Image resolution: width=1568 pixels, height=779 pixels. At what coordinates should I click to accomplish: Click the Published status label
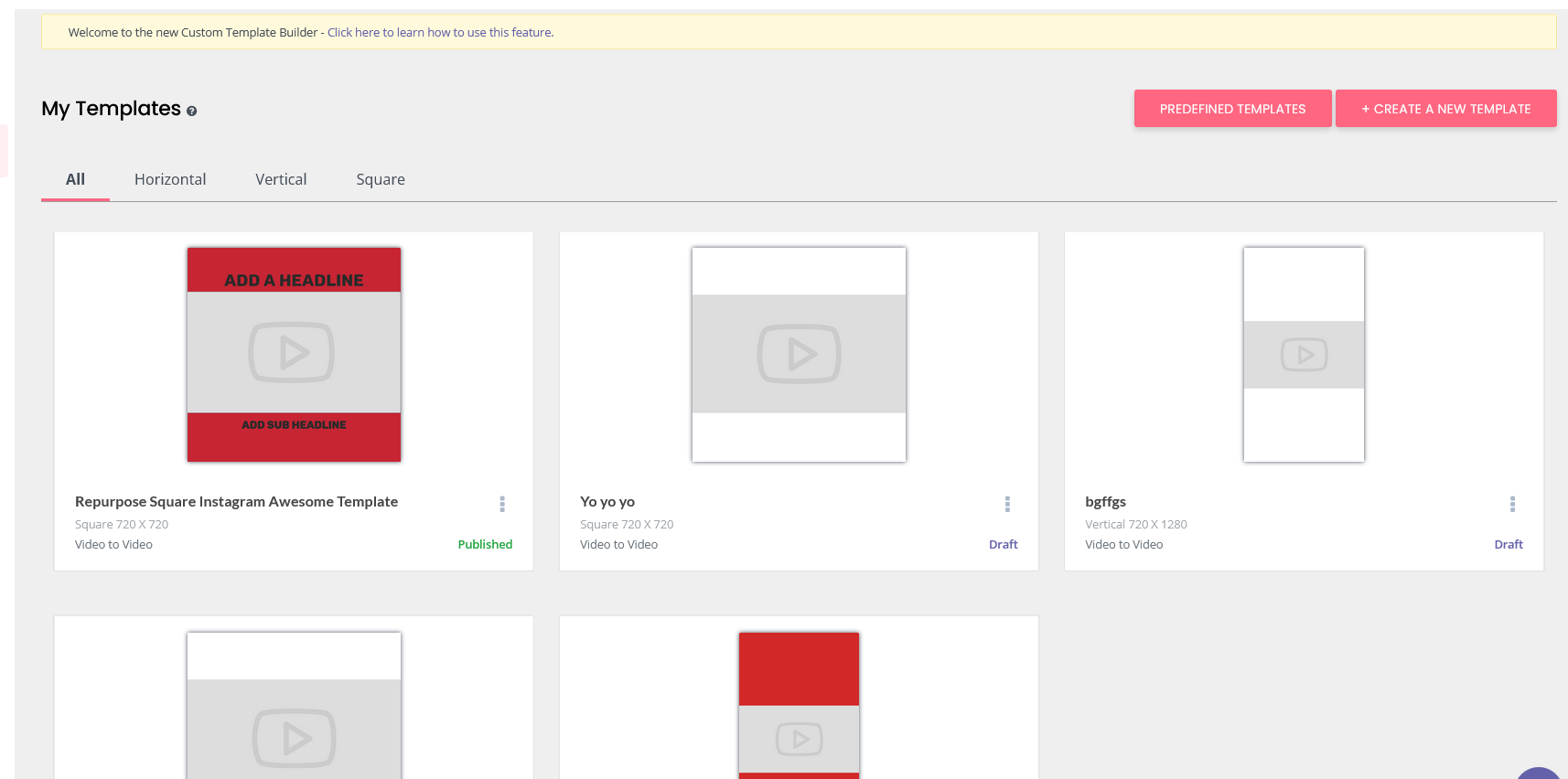(485, 544)
